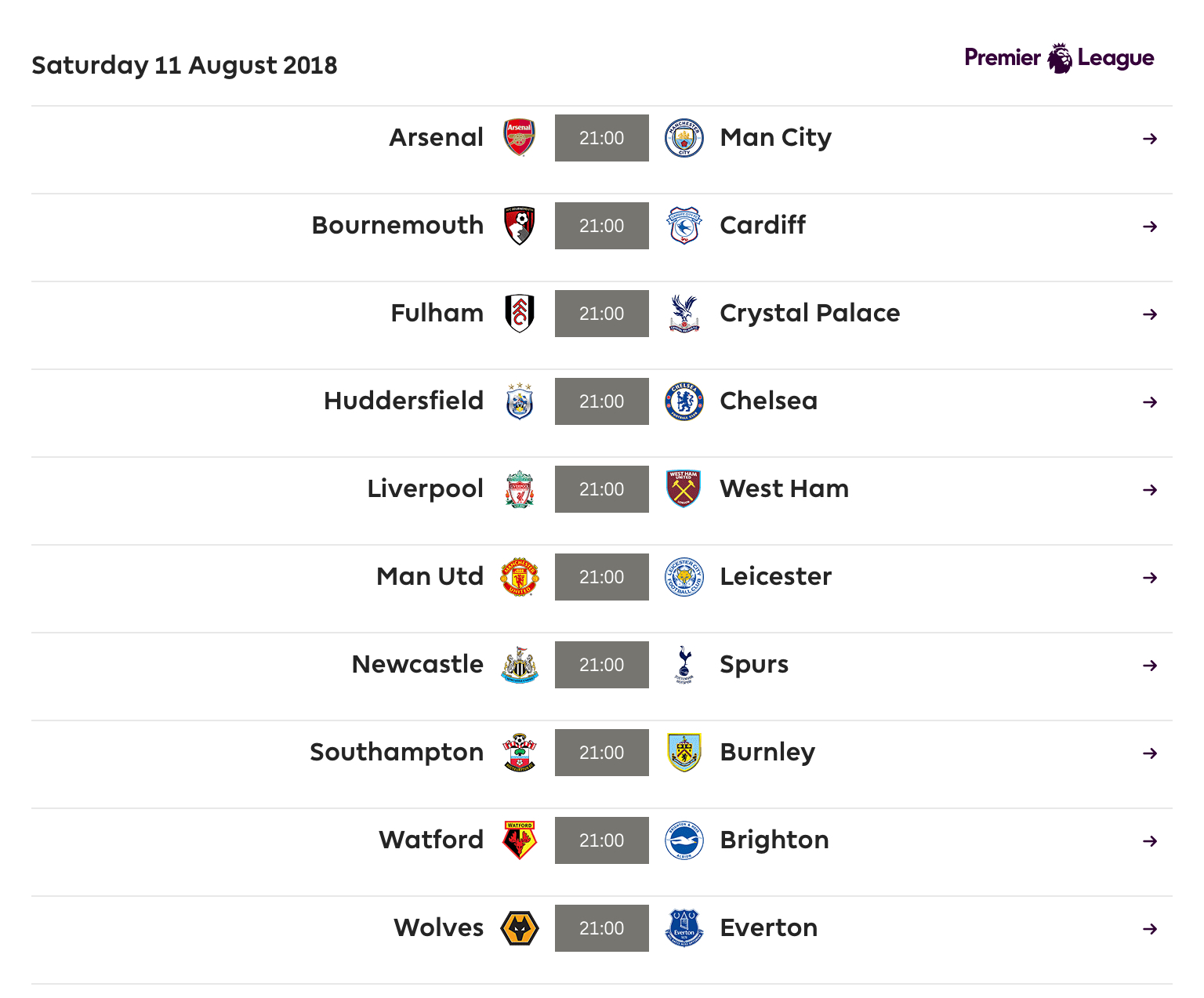Click the West Ham team name

coord(784,488)
